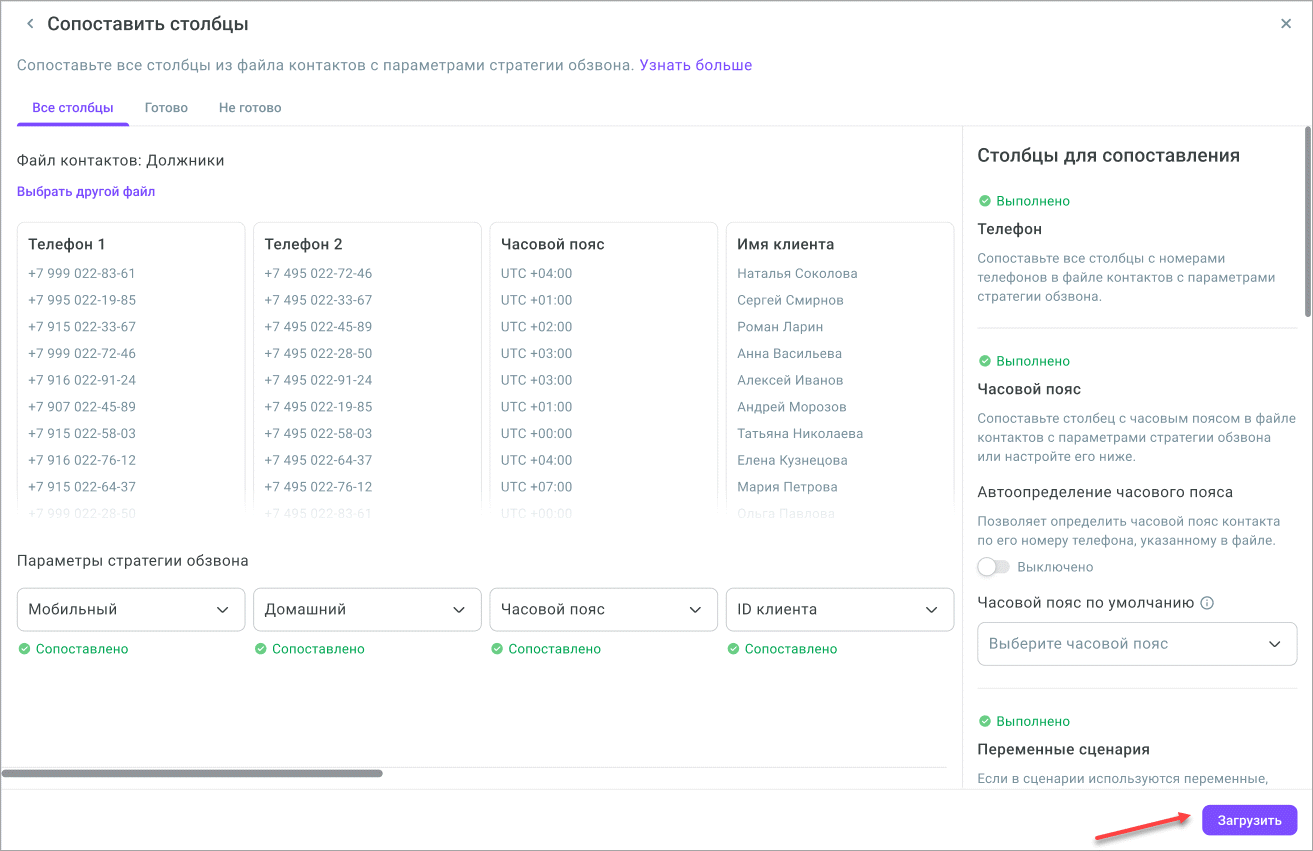
Task: Click Выполнено check icon above Часовой пояс section
Action: coord(984,361)
